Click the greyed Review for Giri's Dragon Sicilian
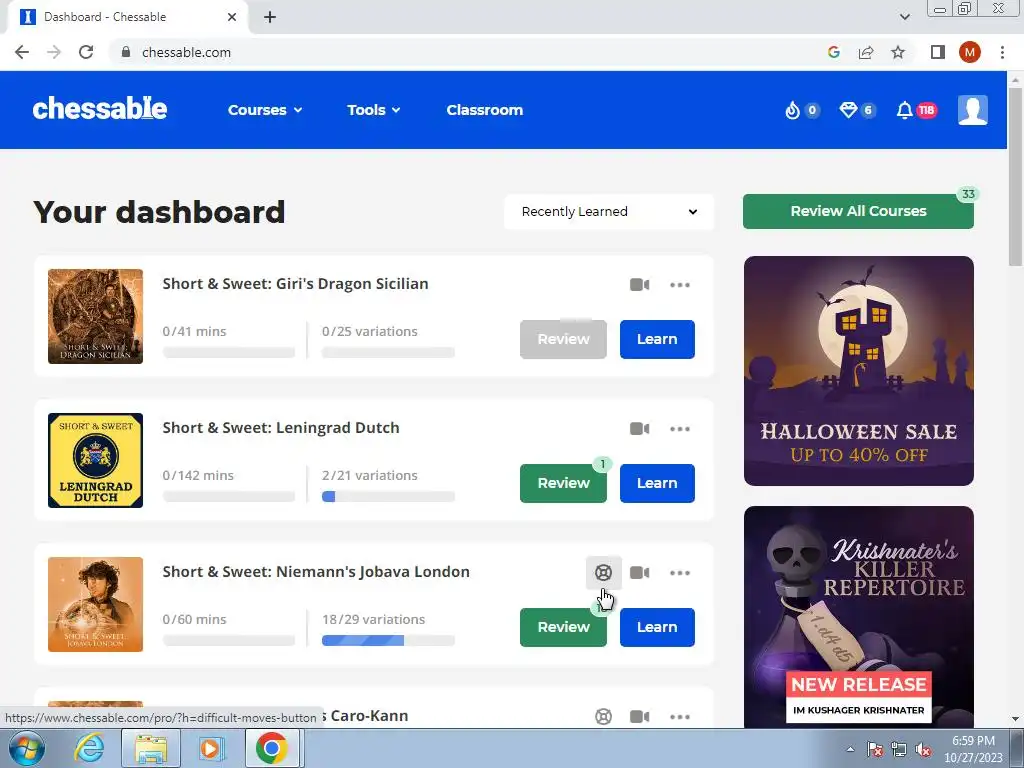This screenshot has height=768, width=1024. pyautogui.click(x=563, y=339)
